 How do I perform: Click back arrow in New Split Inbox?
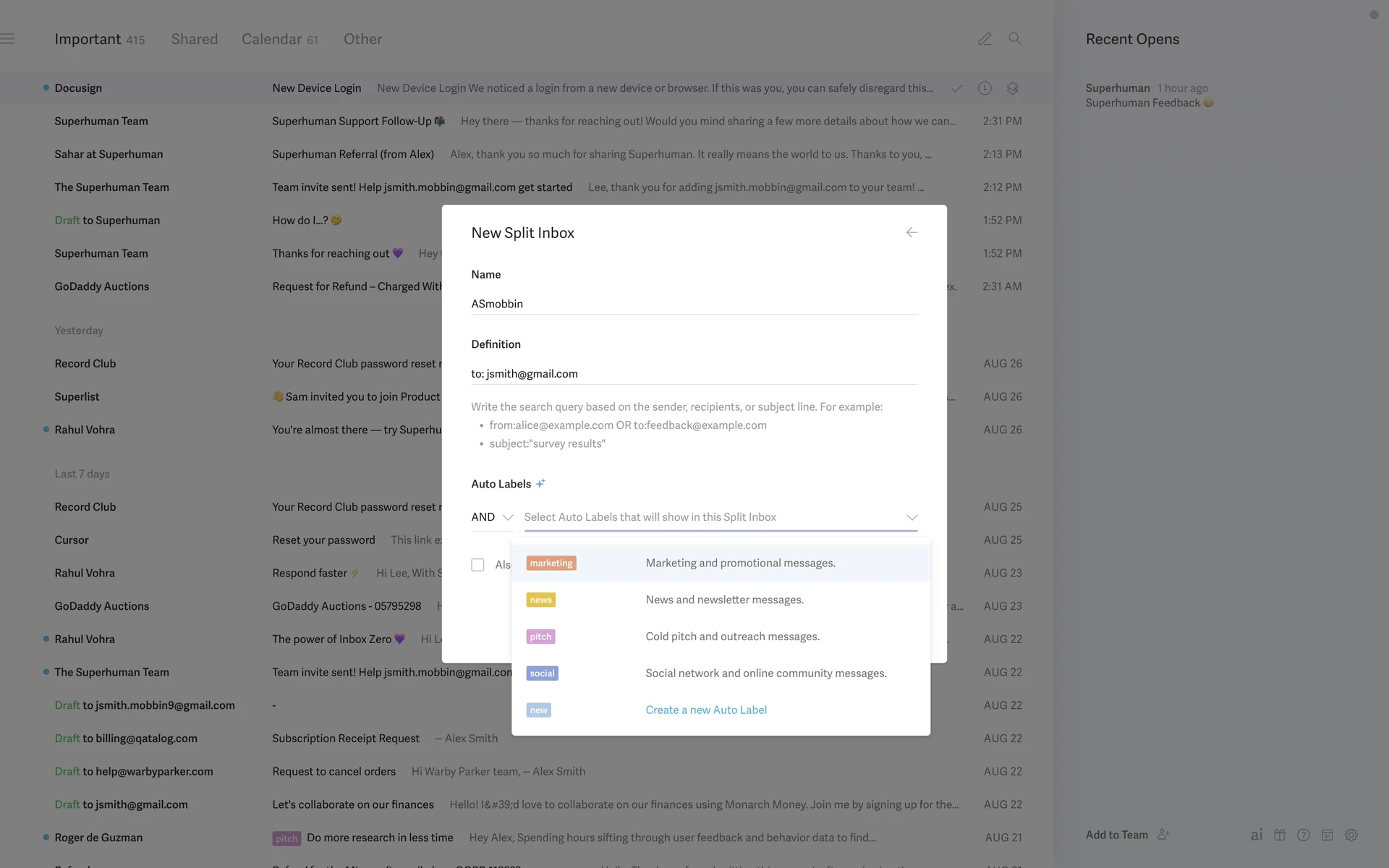(x=912, y=232)
